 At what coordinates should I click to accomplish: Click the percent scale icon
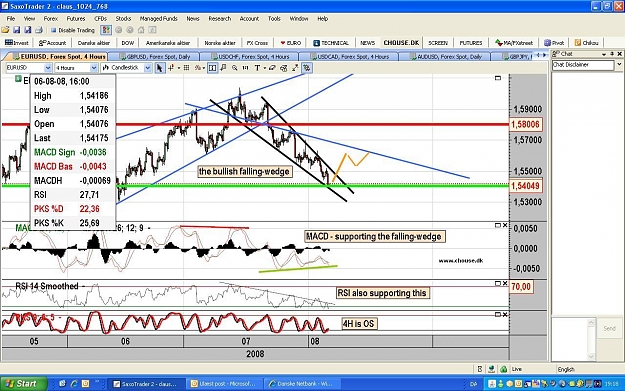coord(197,68)
